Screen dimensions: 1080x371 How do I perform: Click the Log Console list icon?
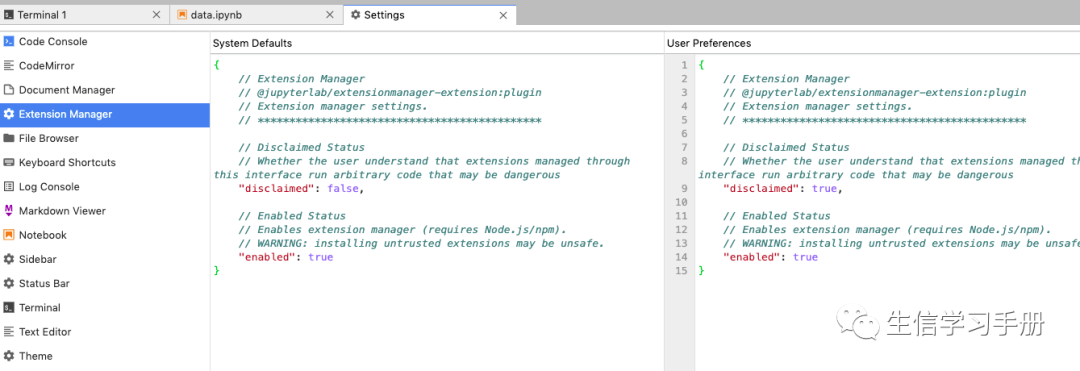(x=9, y=187)
